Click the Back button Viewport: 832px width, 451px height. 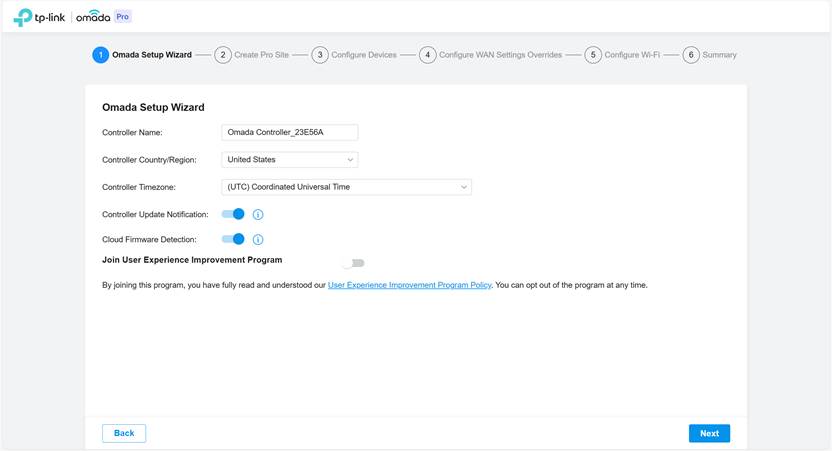[124, 433]
